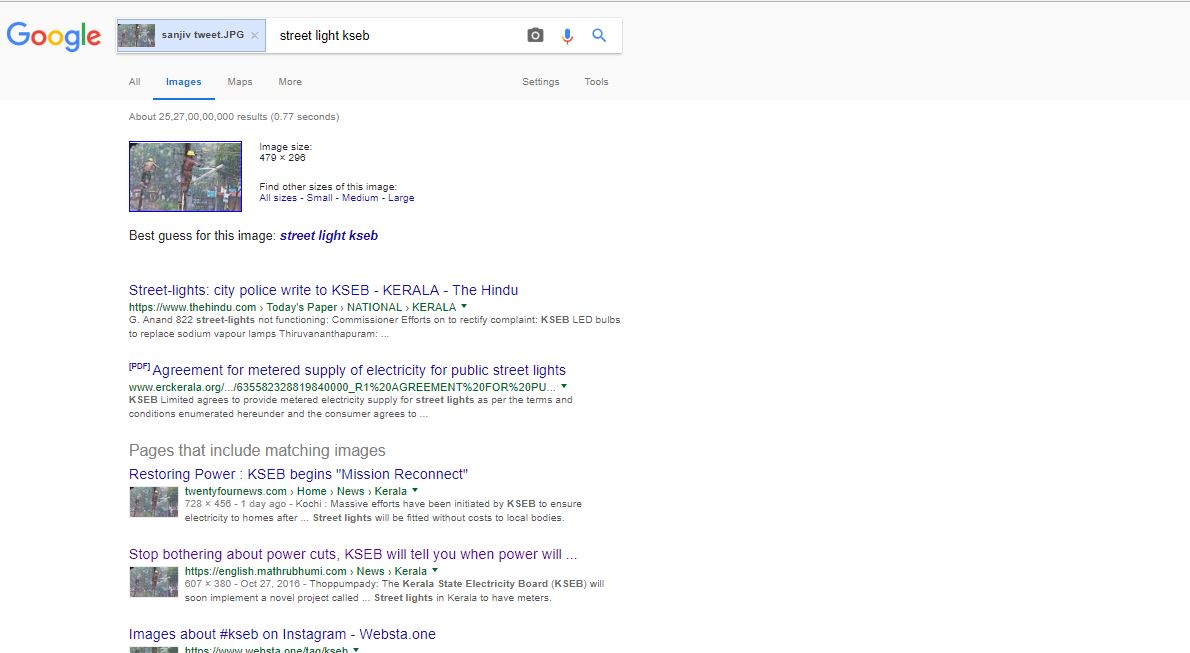Find Large sizes of this image

point(401,198)
